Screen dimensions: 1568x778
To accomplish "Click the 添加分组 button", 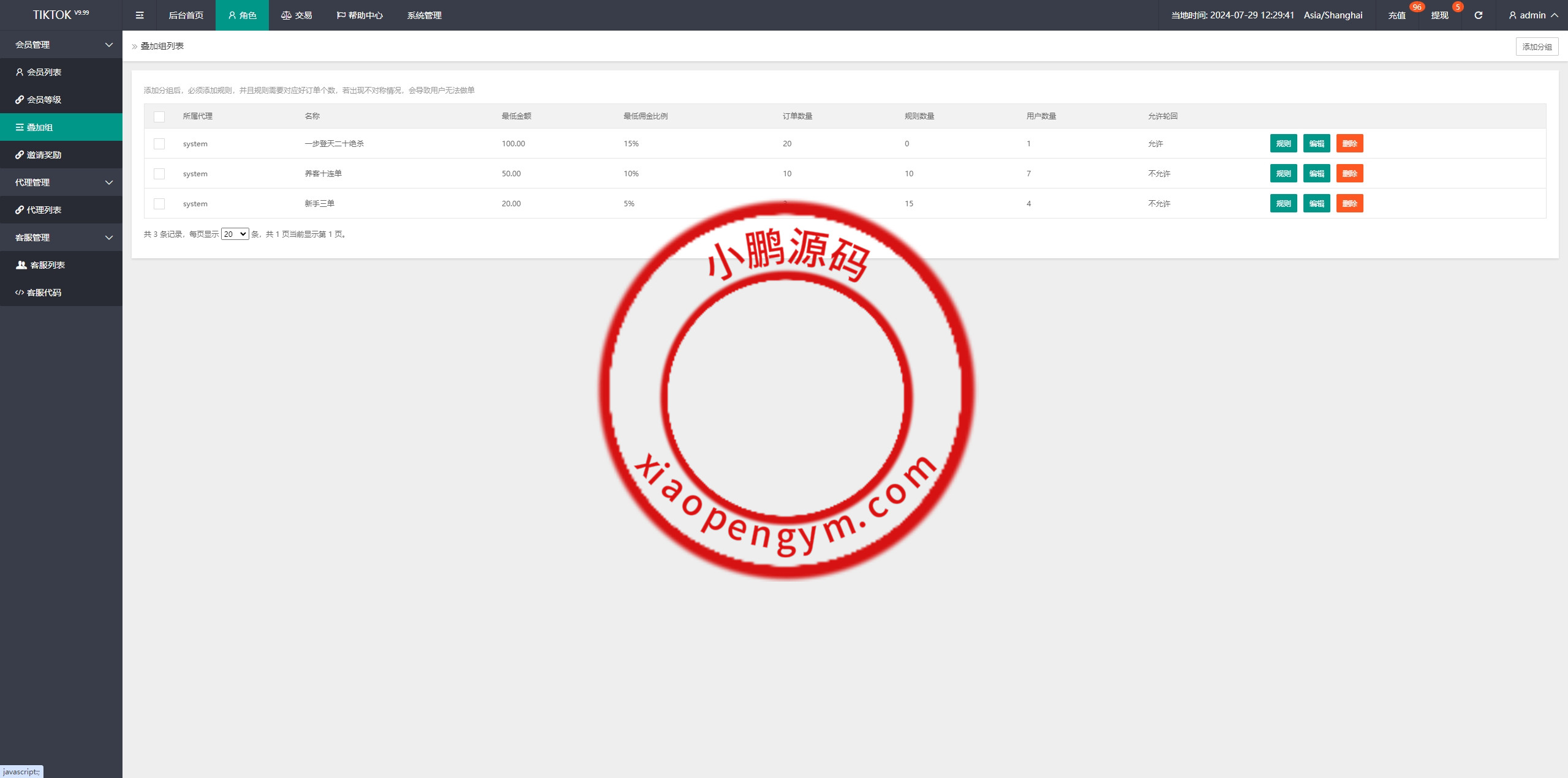I will click(x=1536, y=47).
